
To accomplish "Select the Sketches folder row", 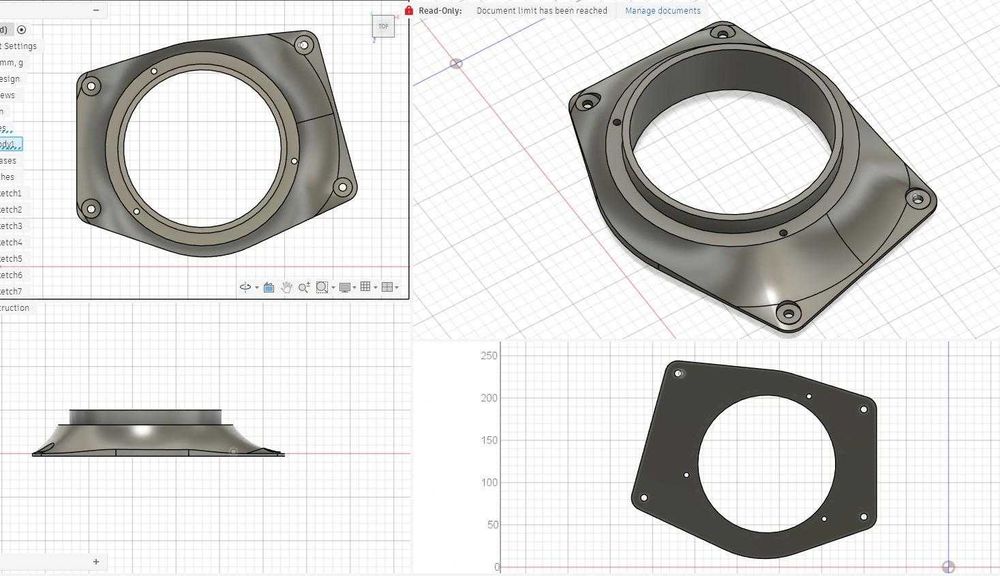I will click(7, 177).
